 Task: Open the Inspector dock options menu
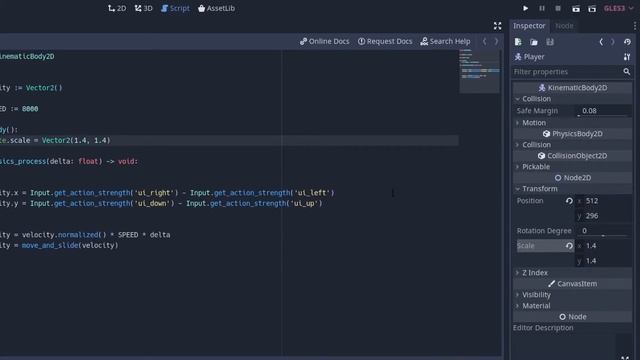635,26
